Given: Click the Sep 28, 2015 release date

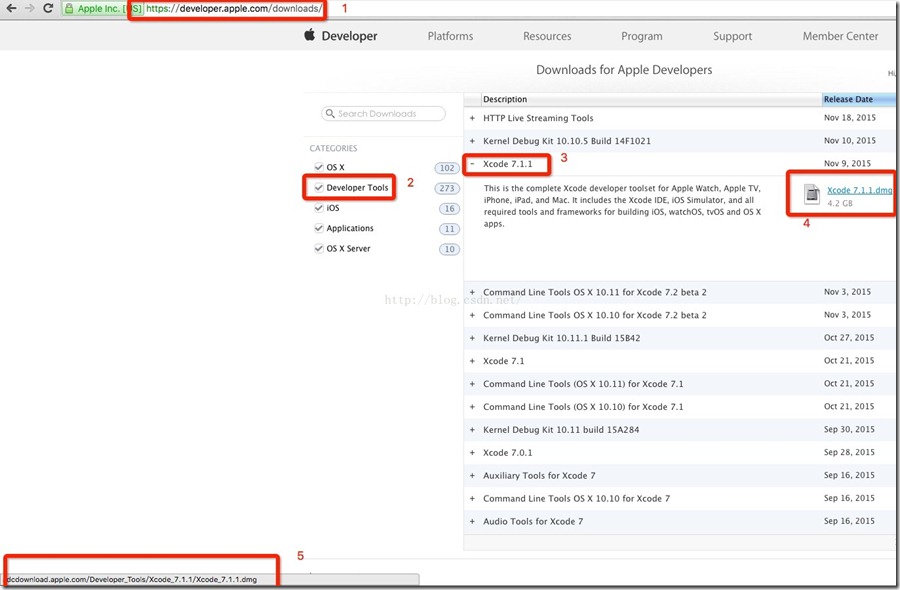Looking at the screenshot, I should (x=849, y=452).
